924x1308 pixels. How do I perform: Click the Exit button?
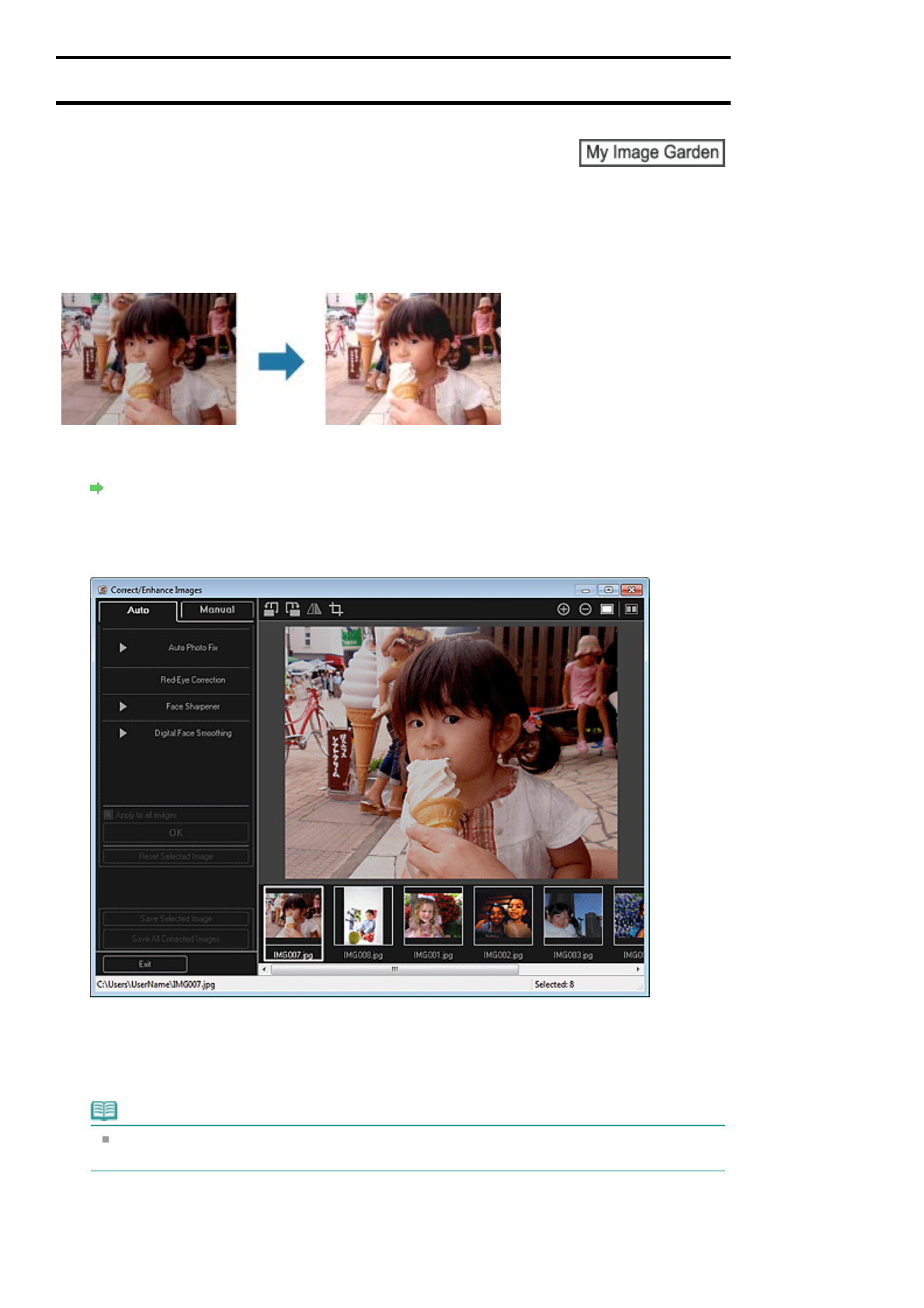point(145,964)
